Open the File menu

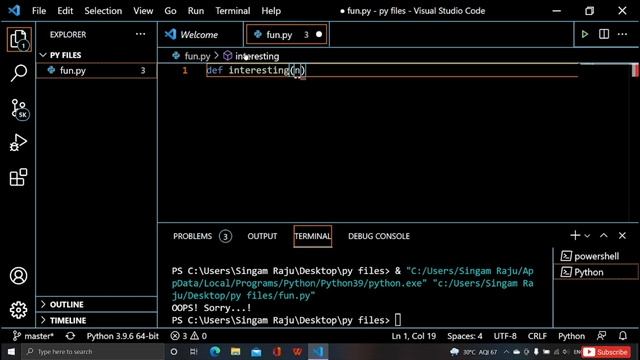[39, 11]
